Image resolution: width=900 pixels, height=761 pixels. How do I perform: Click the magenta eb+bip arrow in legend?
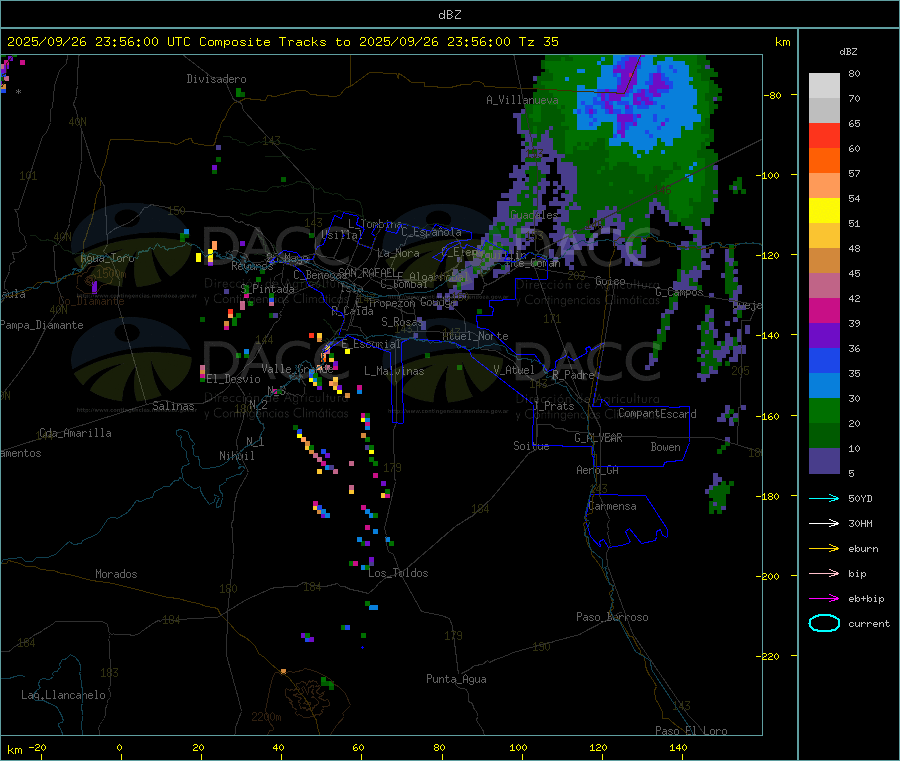coord(824,599)
